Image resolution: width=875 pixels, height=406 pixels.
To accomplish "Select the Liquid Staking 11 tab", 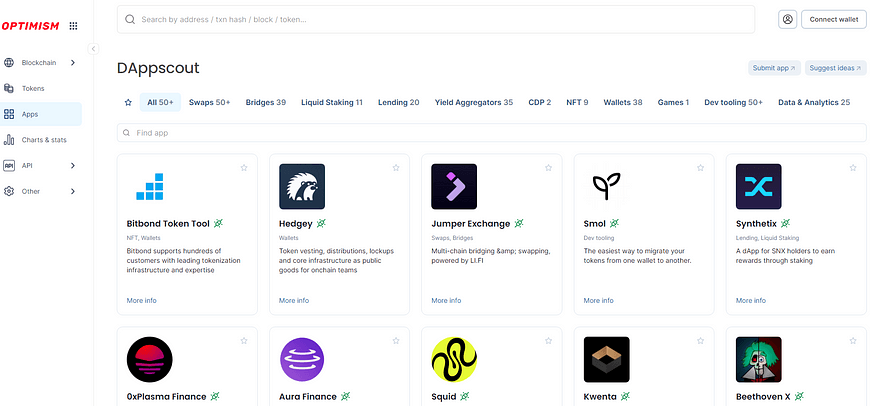I will [x=332, y=103].
